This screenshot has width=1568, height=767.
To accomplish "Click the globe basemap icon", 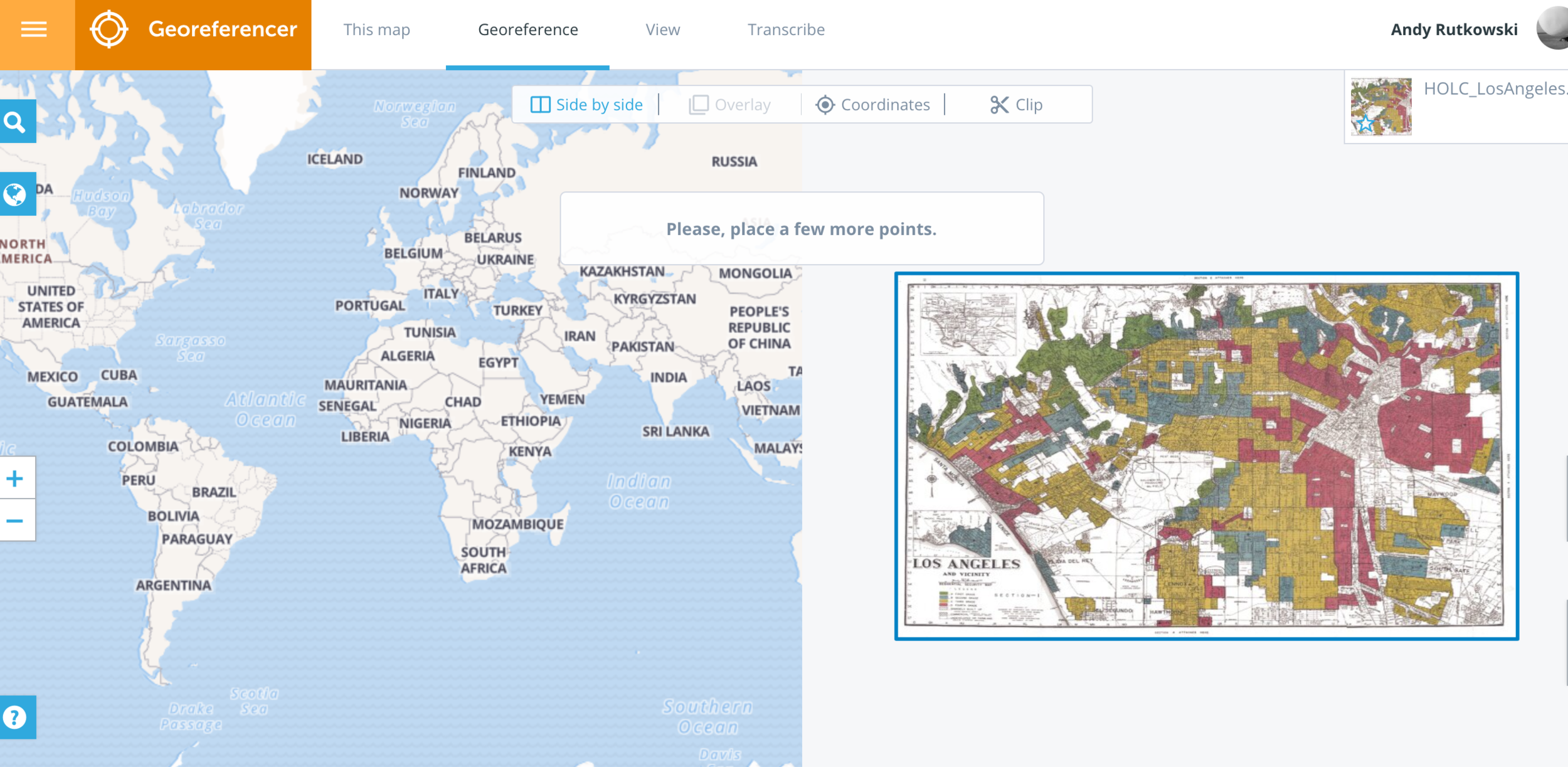I will [15, 194].
